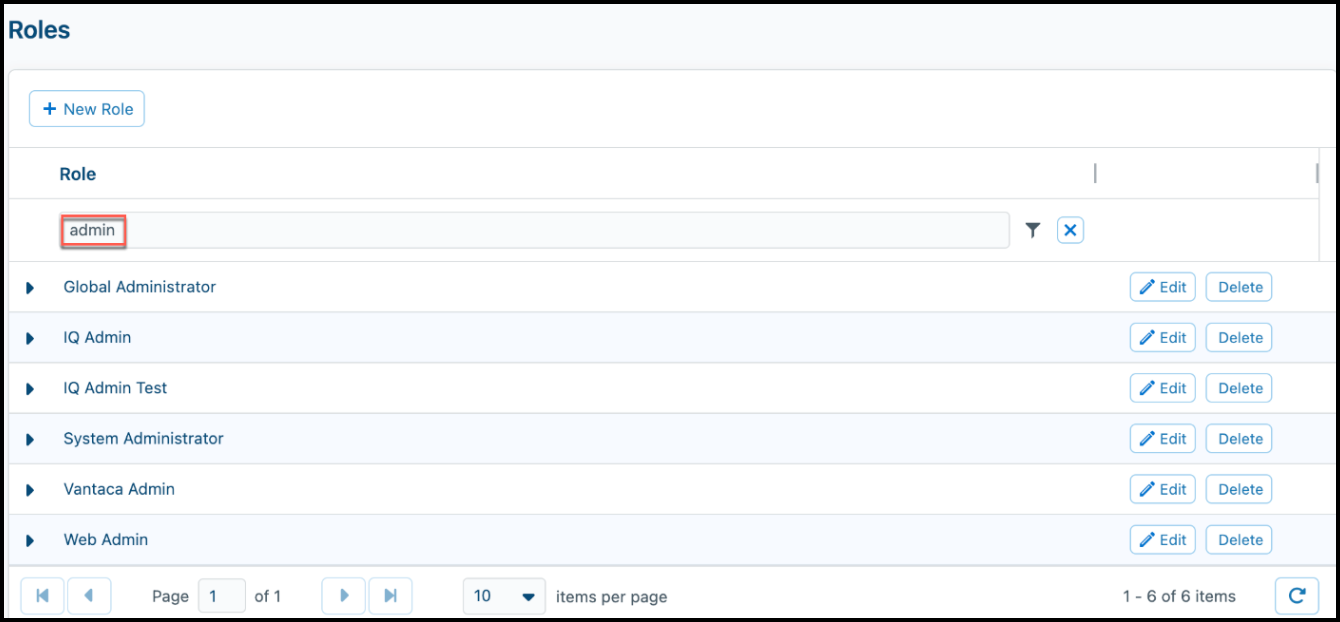Go to the first page
The width and height of the screenshot is (1340, 622).
pos(42,596)
